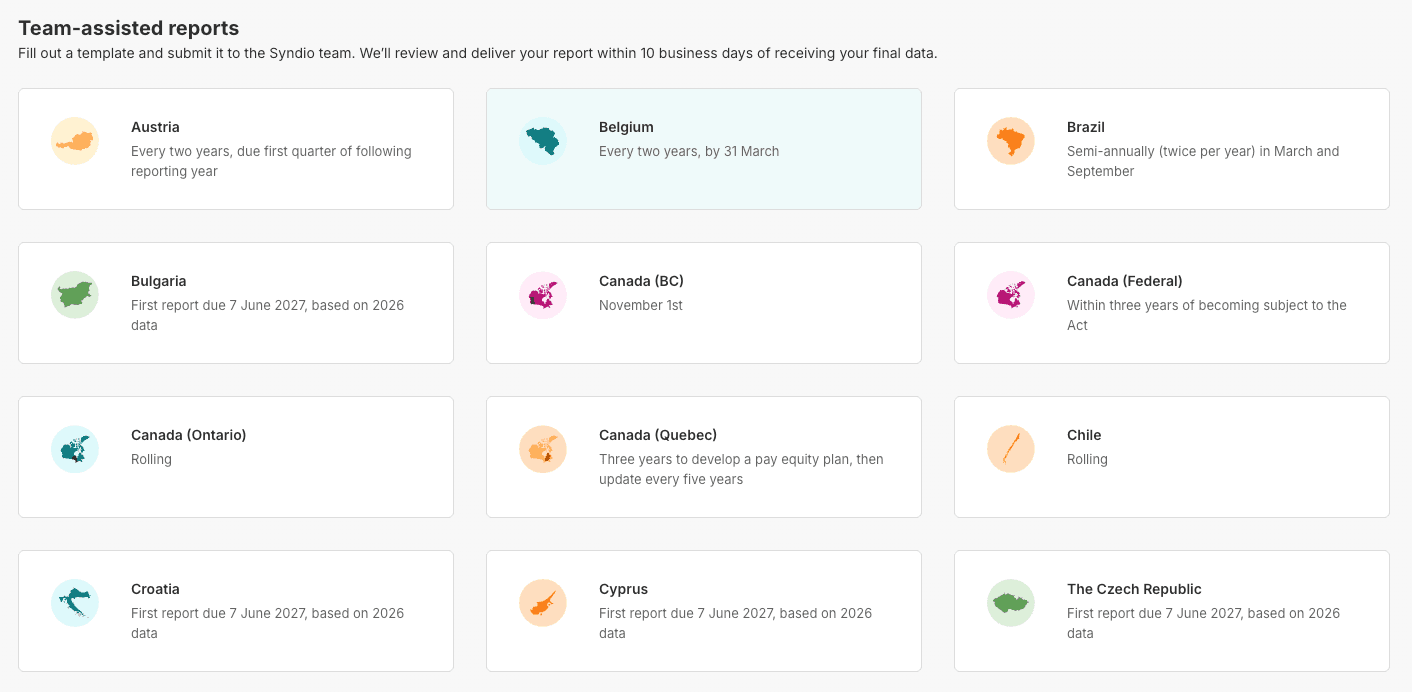
Task: Click 'Rolling' text under Chile
Action: [x=1087, y=459]
